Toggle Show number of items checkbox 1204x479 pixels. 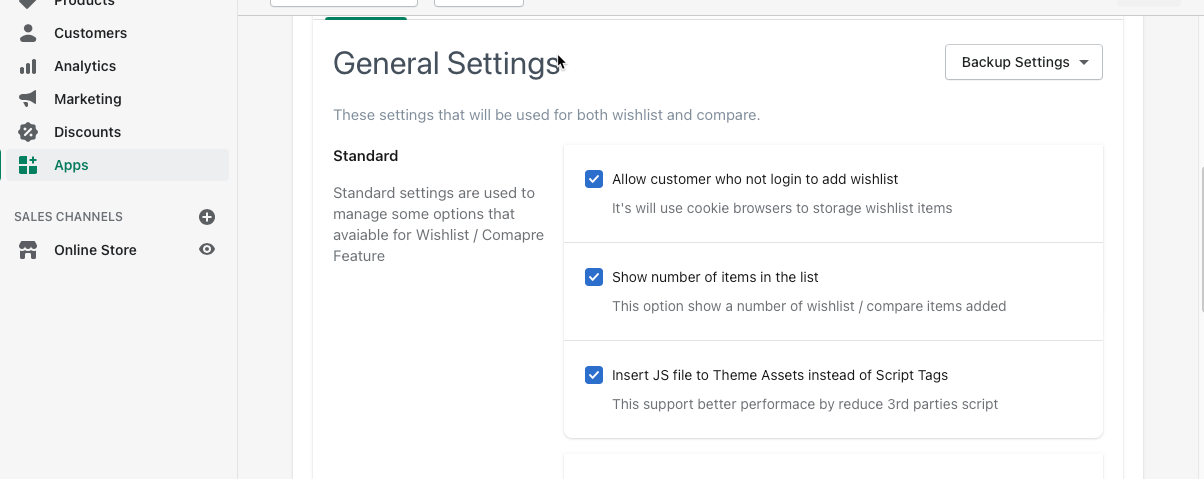594,277
